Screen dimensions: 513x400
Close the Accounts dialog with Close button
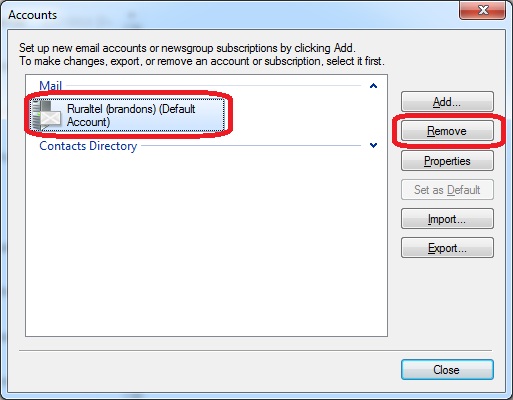pyautogui.click(x=447, y=369)
